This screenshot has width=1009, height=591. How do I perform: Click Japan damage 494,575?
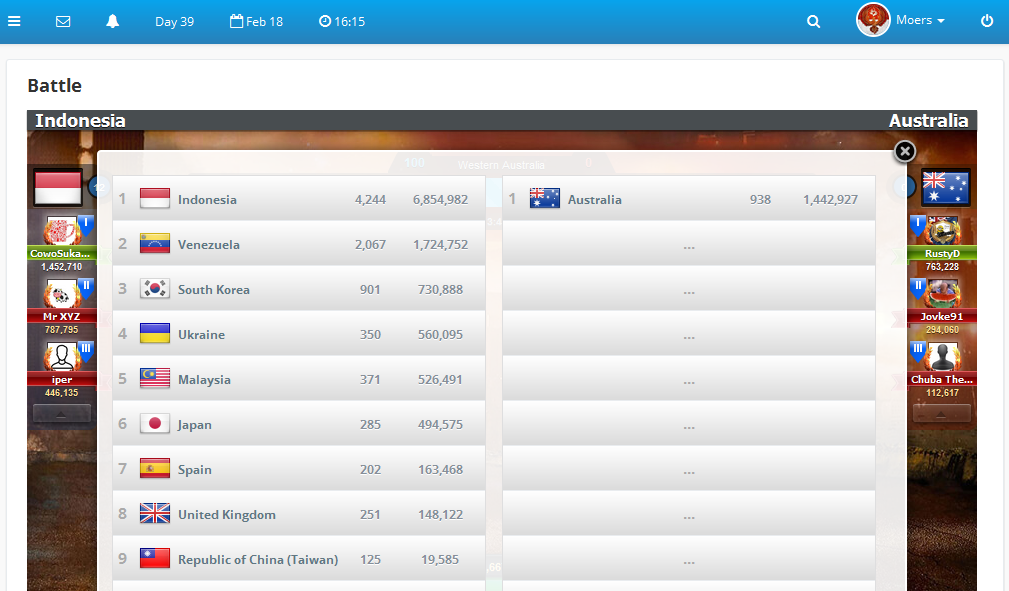pos(440,425)
